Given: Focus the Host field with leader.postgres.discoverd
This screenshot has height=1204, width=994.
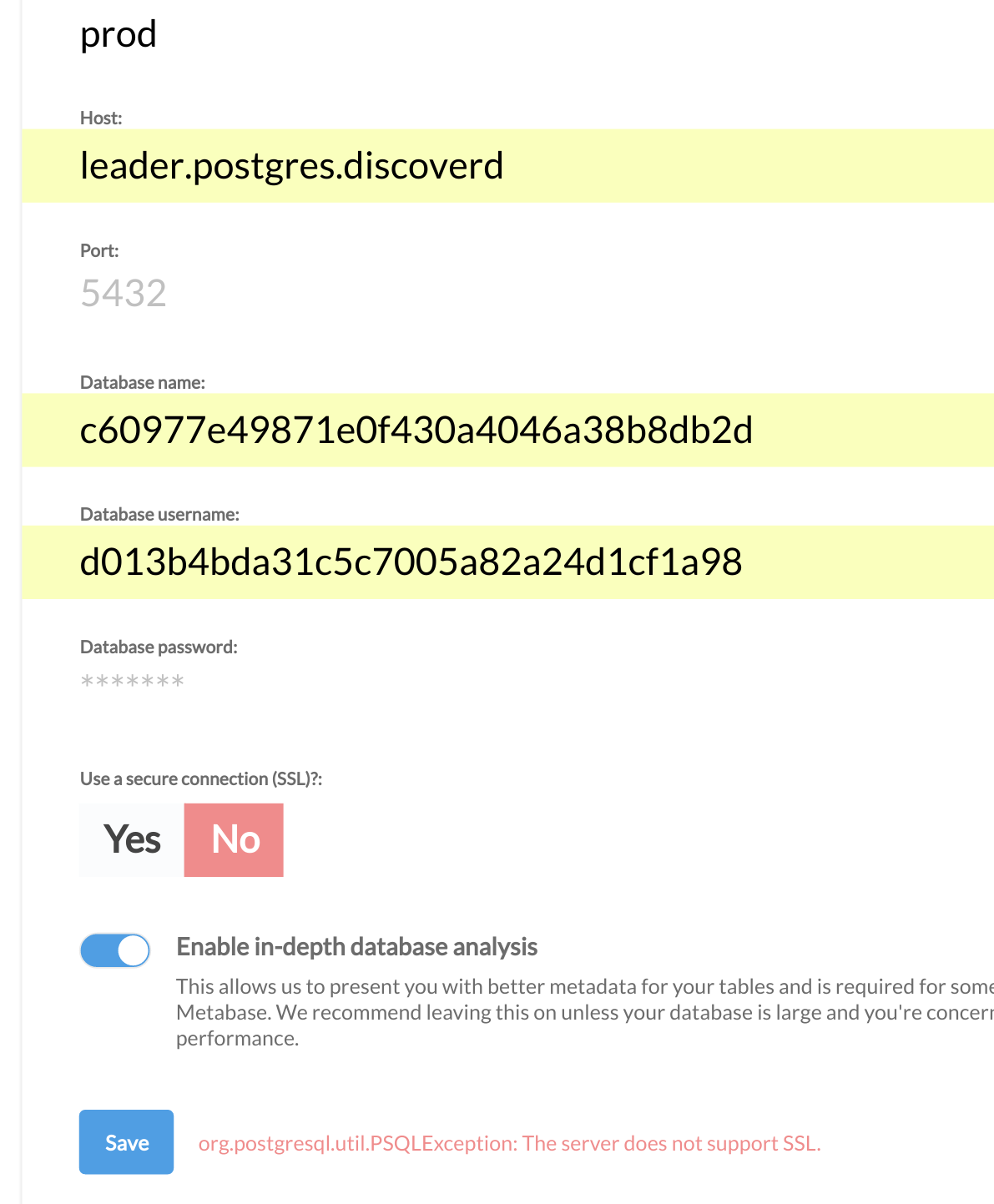Looking at the screenshot, I should pyautogui.click(x=507, y=166).
